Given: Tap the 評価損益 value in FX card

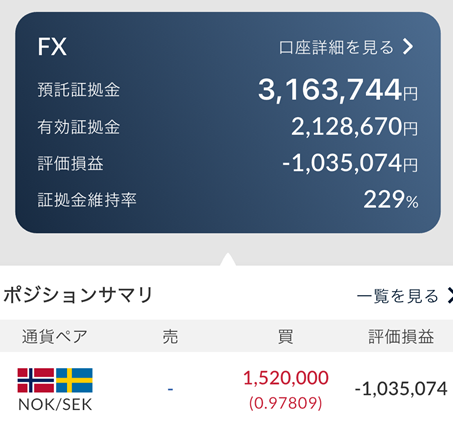Looking at the screenshot, I should pos(350,163).
